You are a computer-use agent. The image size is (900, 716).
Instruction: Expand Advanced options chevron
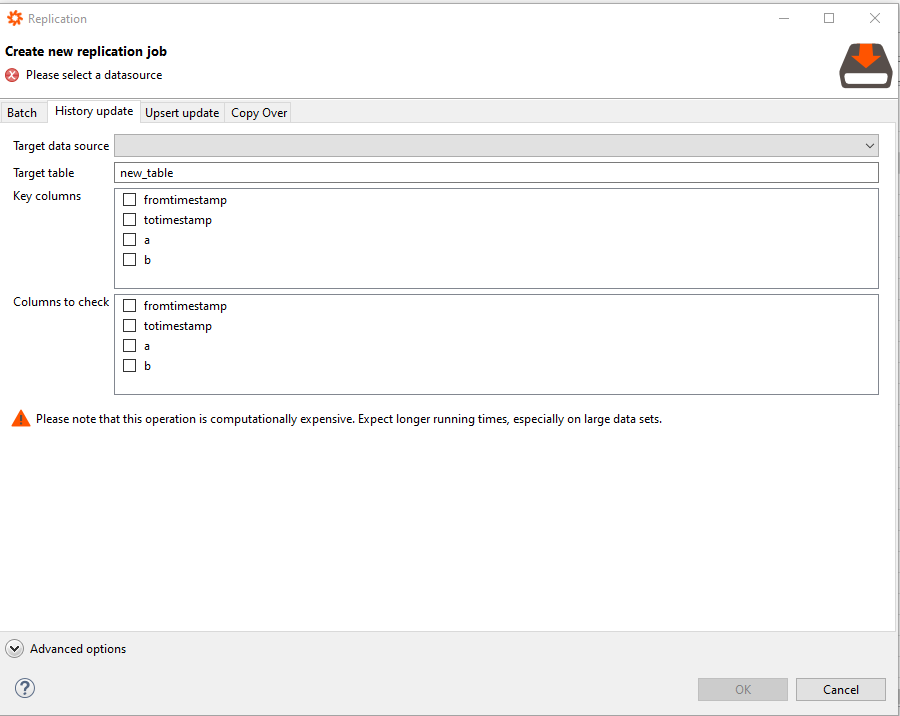15,649
